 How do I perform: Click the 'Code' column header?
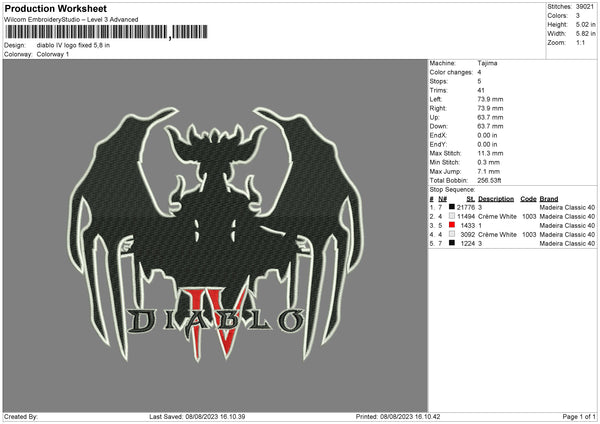[528, 199]
